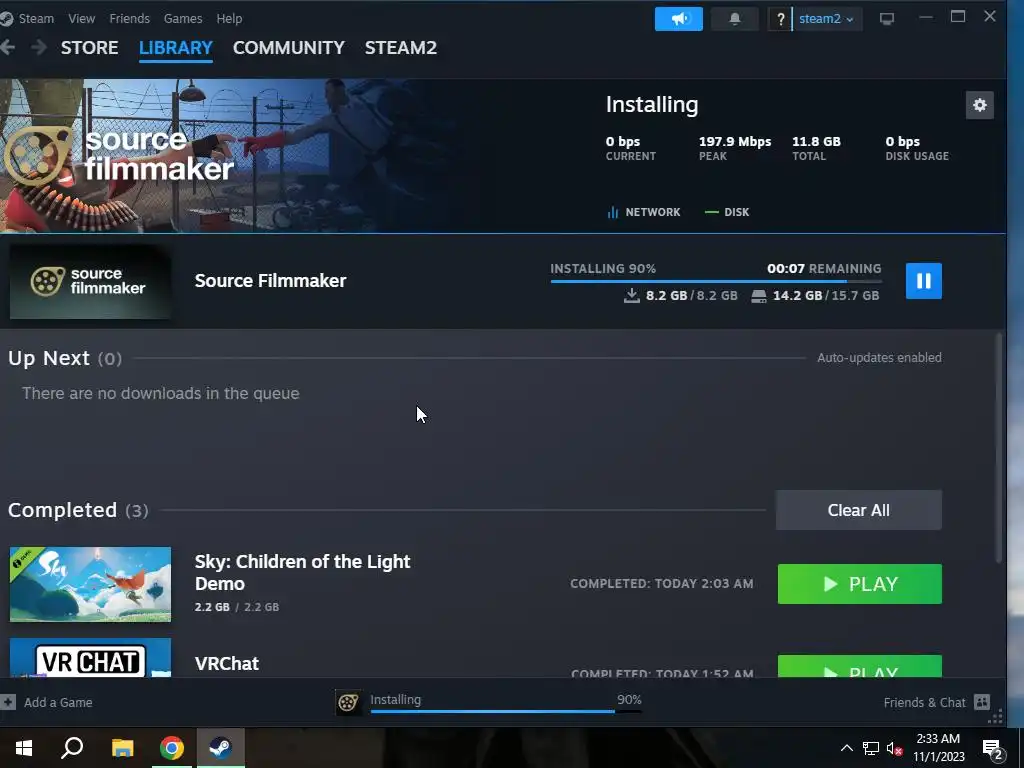Viewport: 1024px width, 768px height.
Task: Click the Clear All button
Action: point(858,510)
